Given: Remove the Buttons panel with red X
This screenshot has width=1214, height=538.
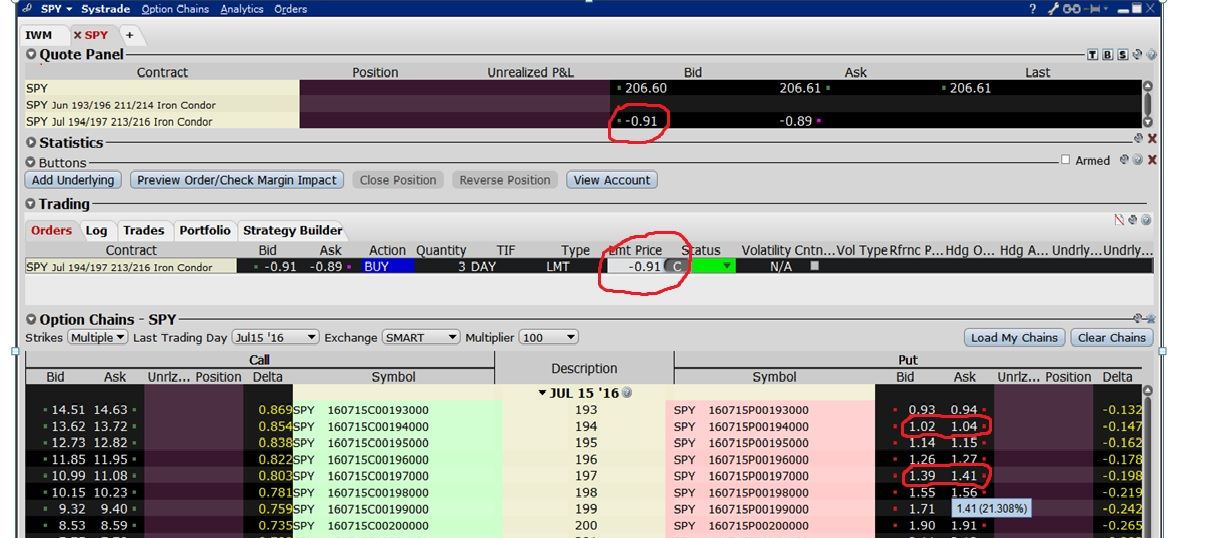Looking at the screenshot, I should (1152, 160).
